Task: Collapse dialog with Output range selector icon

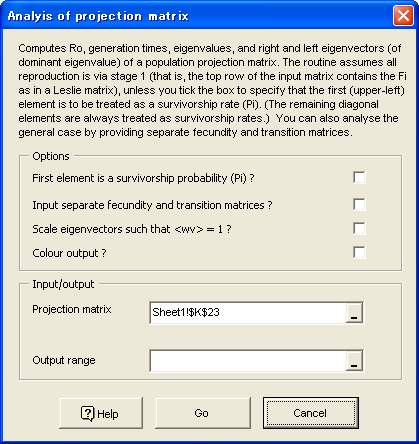Action: tap(354, 361)
